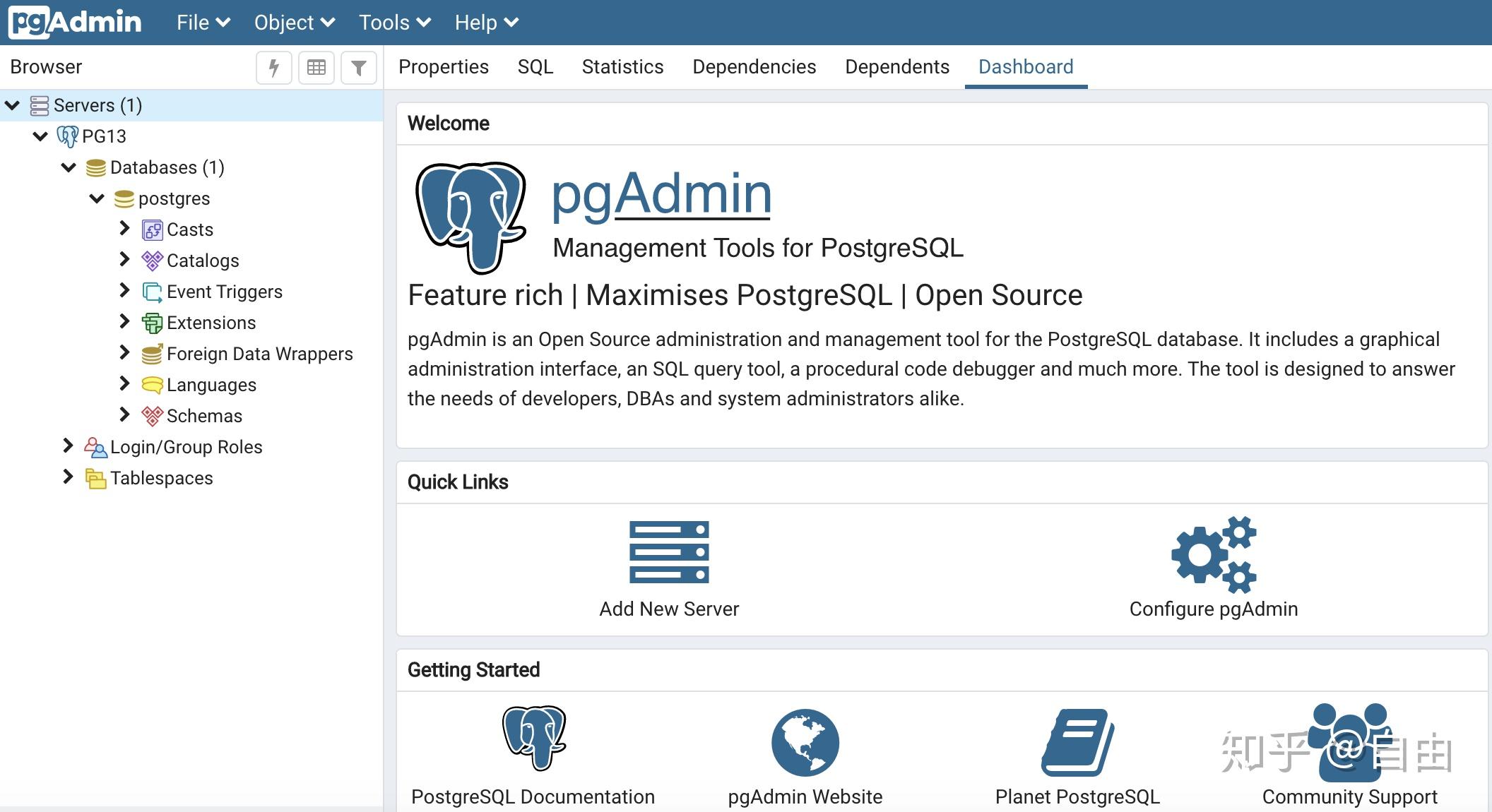This screenshot has width=1492, height=812.
Task: Open the Add New Server icon
Action: point(668,552)
